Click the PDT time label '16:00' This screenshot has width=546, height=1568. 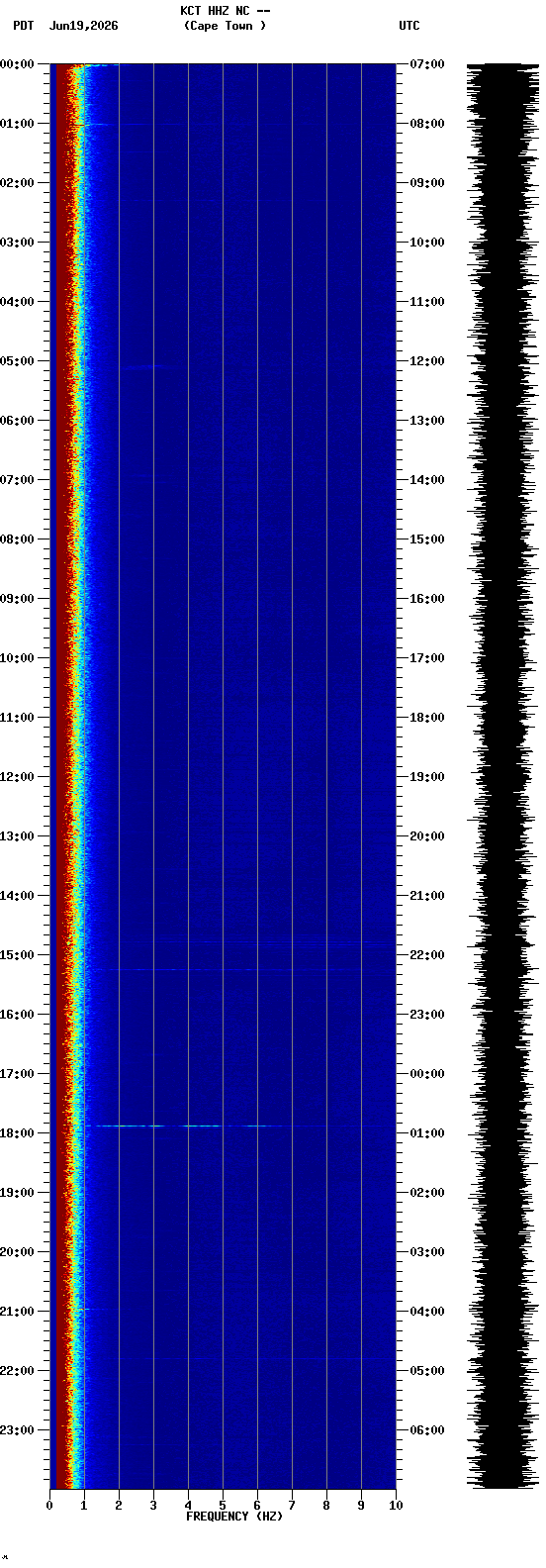tap(17, 1015)
